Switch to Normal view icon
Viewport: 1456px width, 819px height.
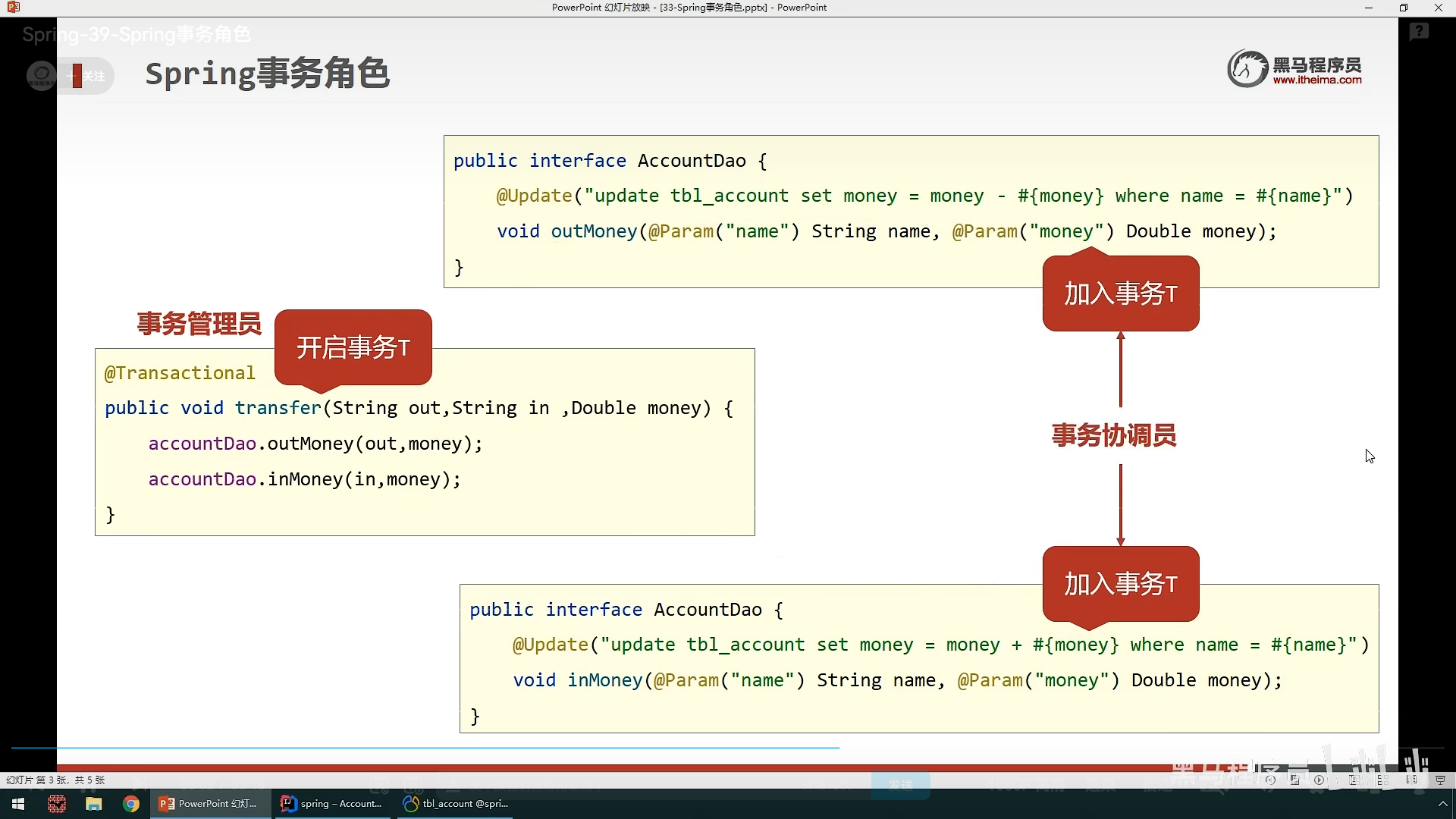pyautogui.click(x=1354, y=780)
